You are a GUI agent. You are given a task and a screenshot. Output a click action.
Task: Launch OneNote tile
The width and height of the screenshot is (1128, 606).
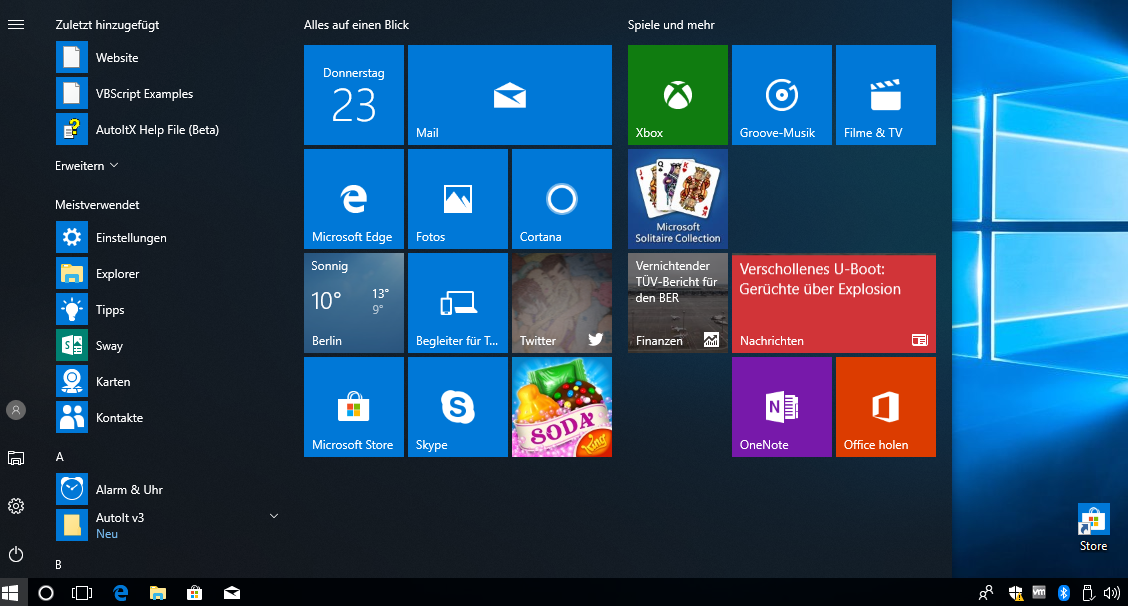(781, 407)
